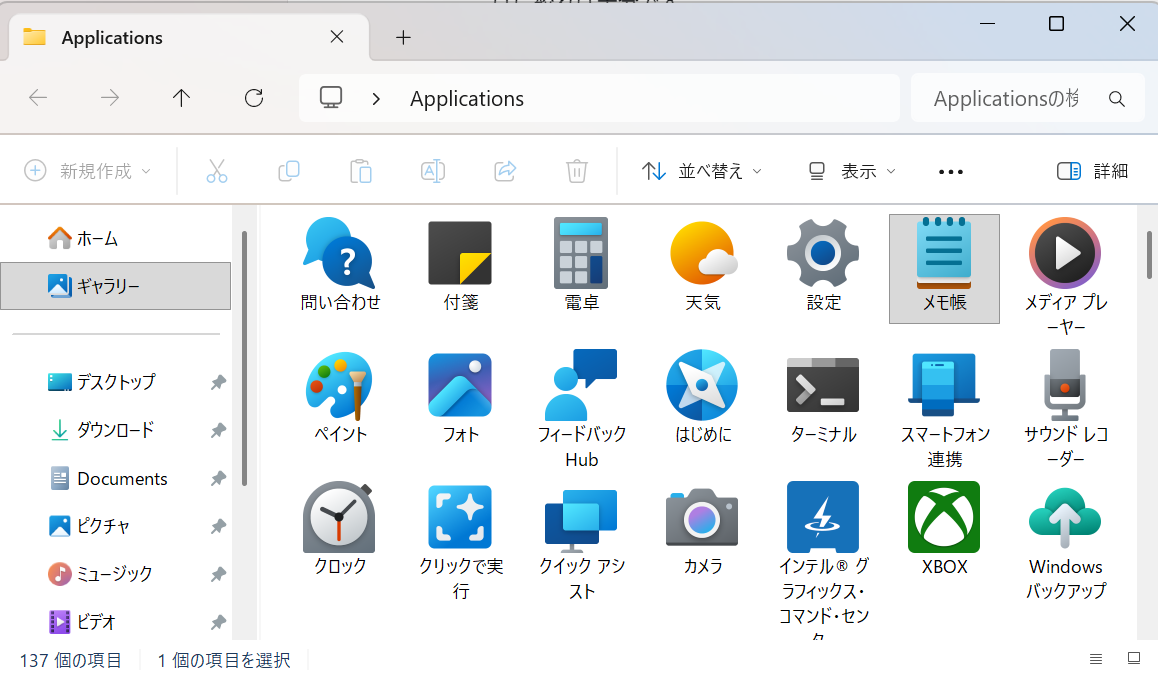
Task: Open the はじめに app icon
Action: pyautogui.click(x=702, y=385)
